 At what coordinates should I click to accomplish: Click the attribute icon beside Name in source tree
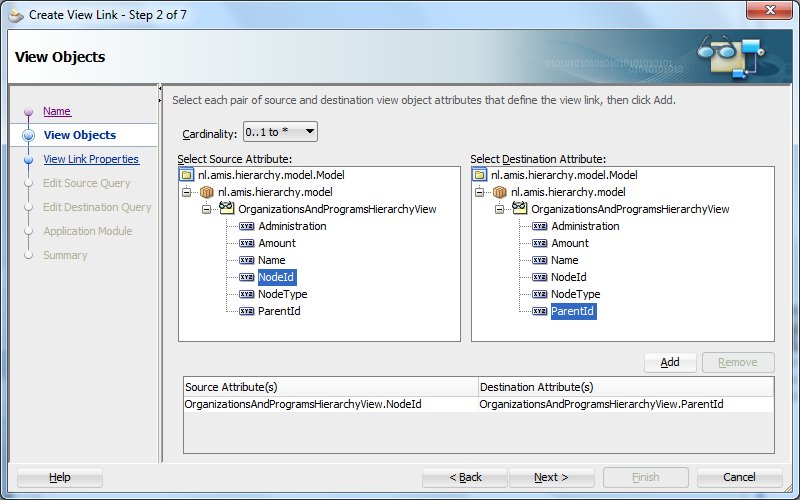coord(246,260)
